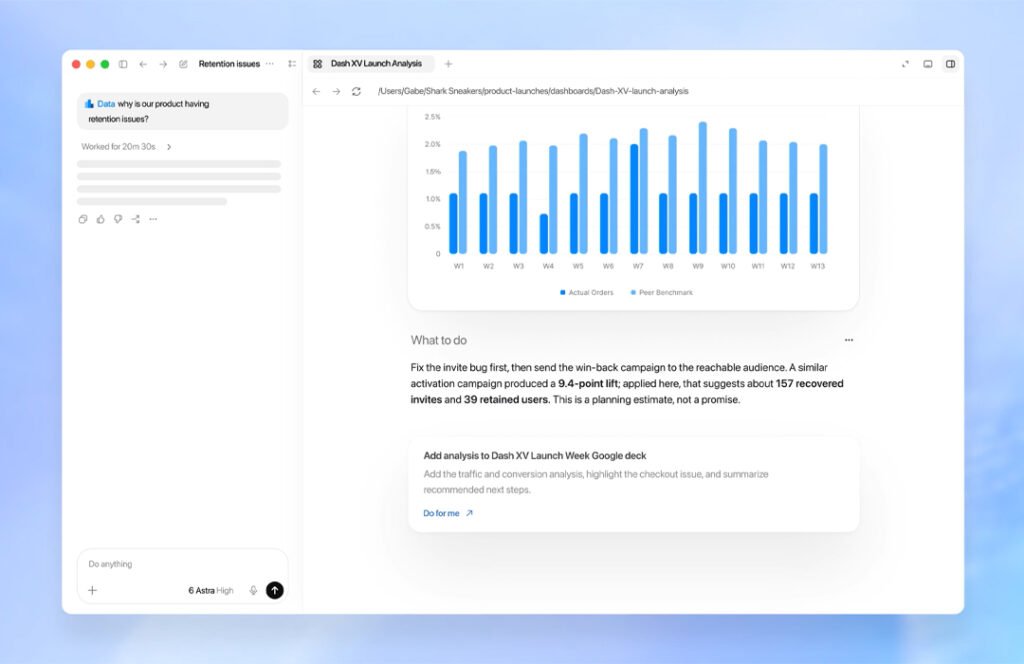Viewport: 1024px width, 664px height.
Task: Open more response actions ellipsis
Action: click(153, 219)
